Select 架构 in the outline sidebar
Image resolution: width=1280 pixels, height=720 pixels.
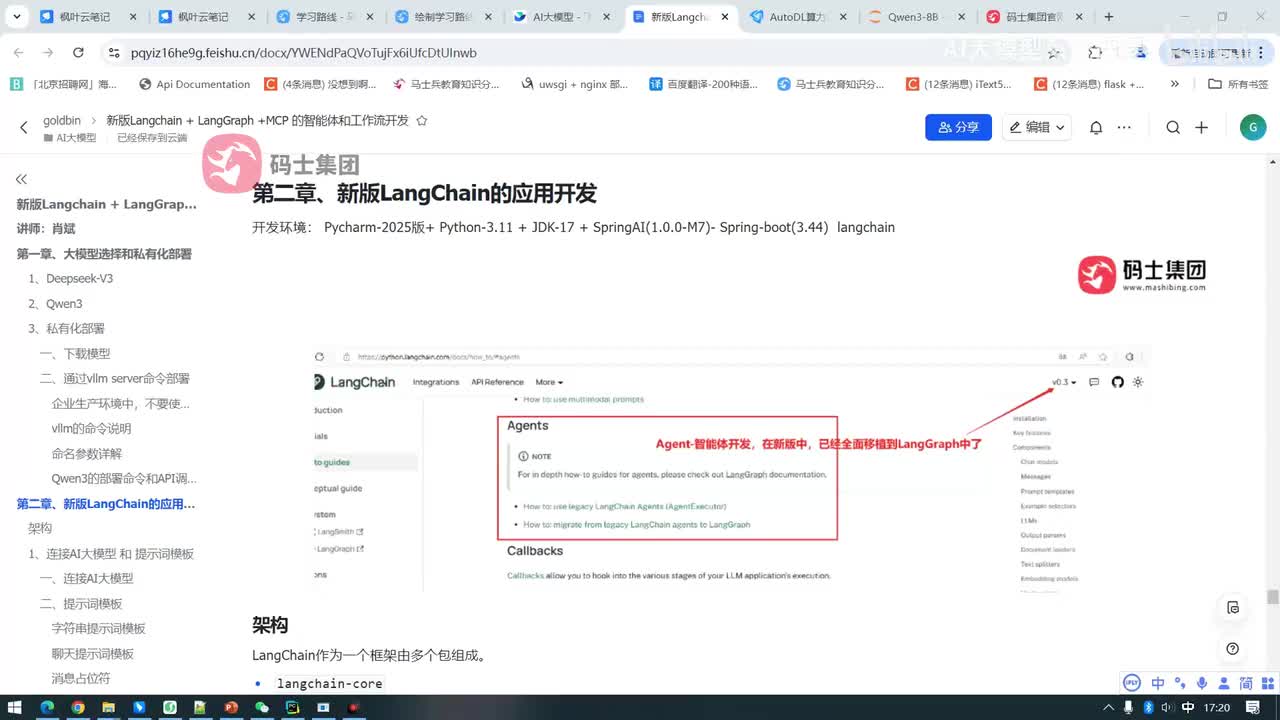click(x=40, y=528)
